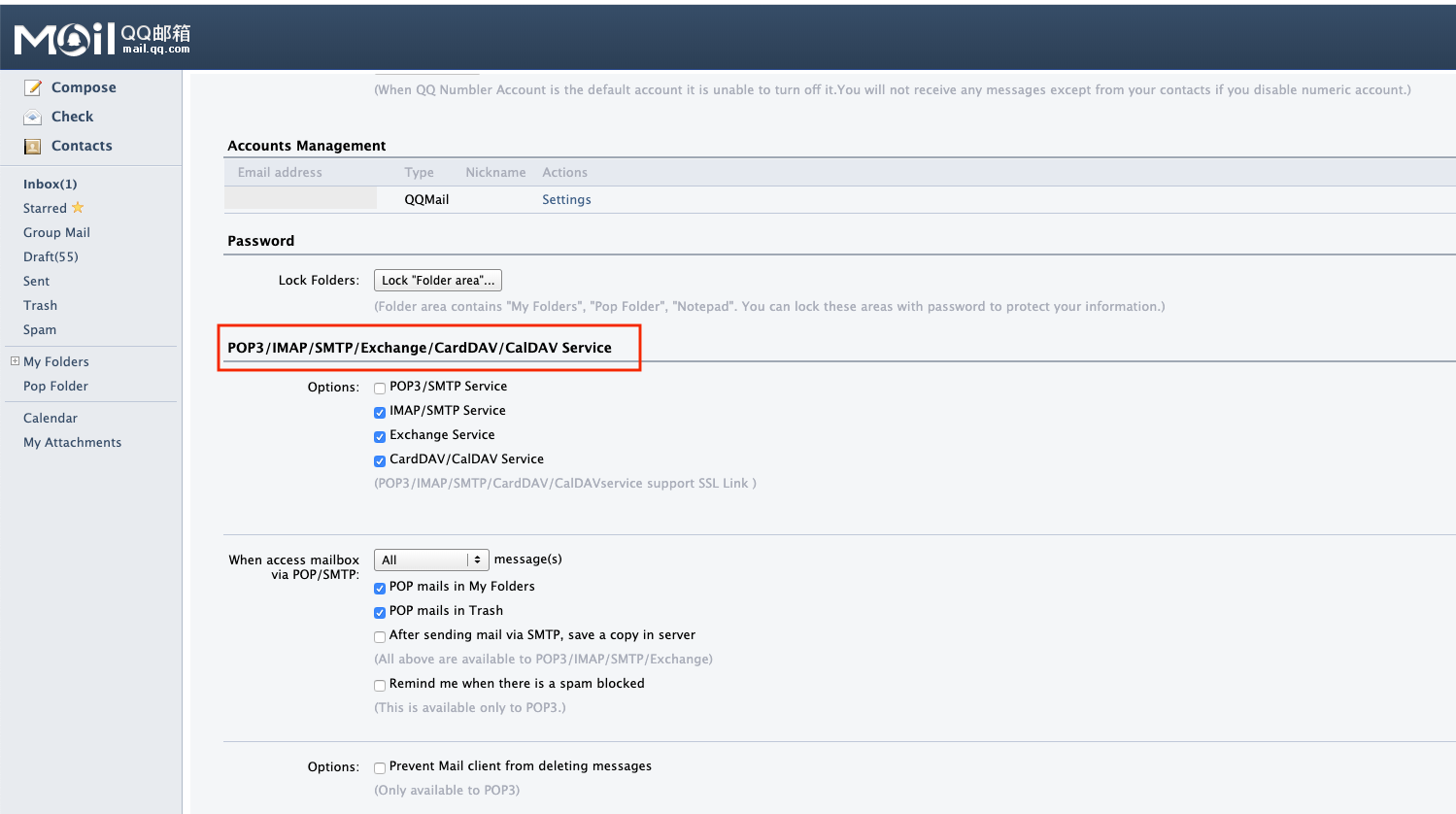Open Inbox(1) folder
The width and height of the screenshot is (1456, 814).
pyautogui.click(x=51, y=184)
